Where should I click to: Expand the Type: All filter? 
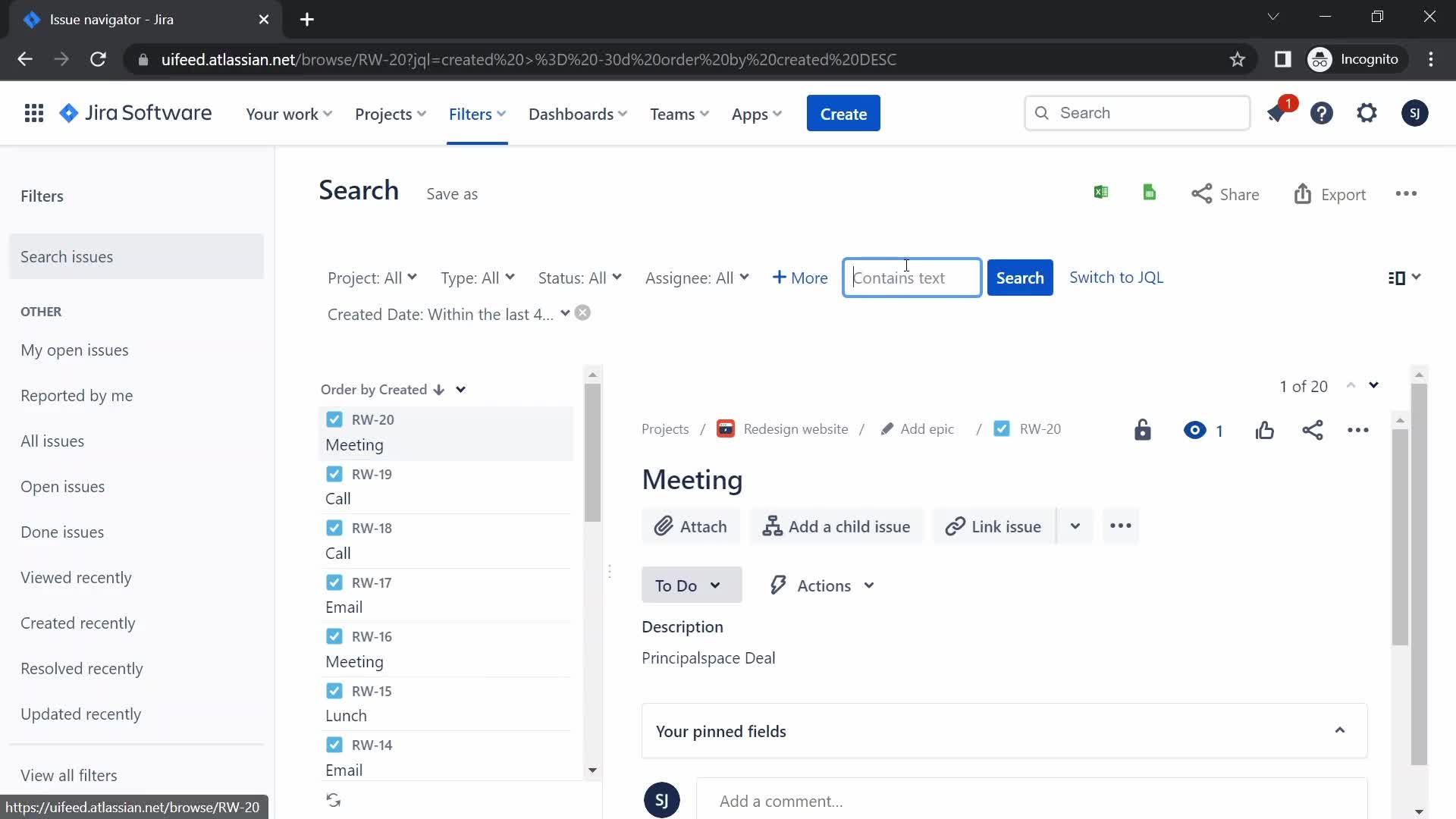(x=477, y=278)
